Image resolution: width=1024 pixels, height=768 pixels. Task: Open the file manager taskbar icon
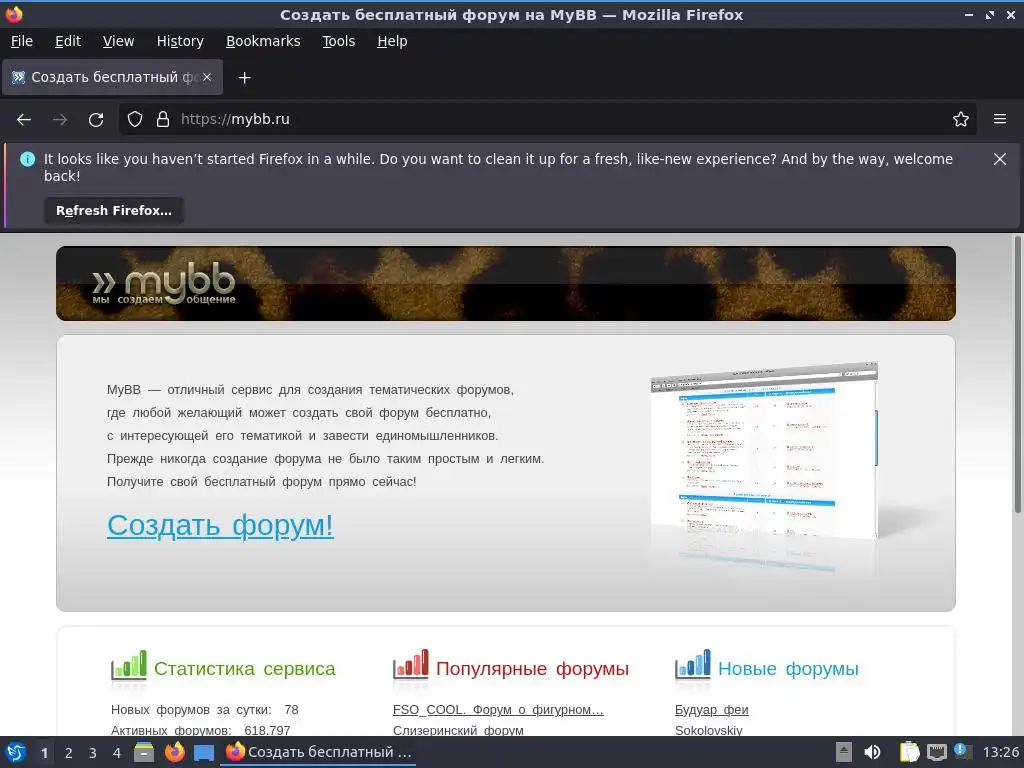[144, 752]
